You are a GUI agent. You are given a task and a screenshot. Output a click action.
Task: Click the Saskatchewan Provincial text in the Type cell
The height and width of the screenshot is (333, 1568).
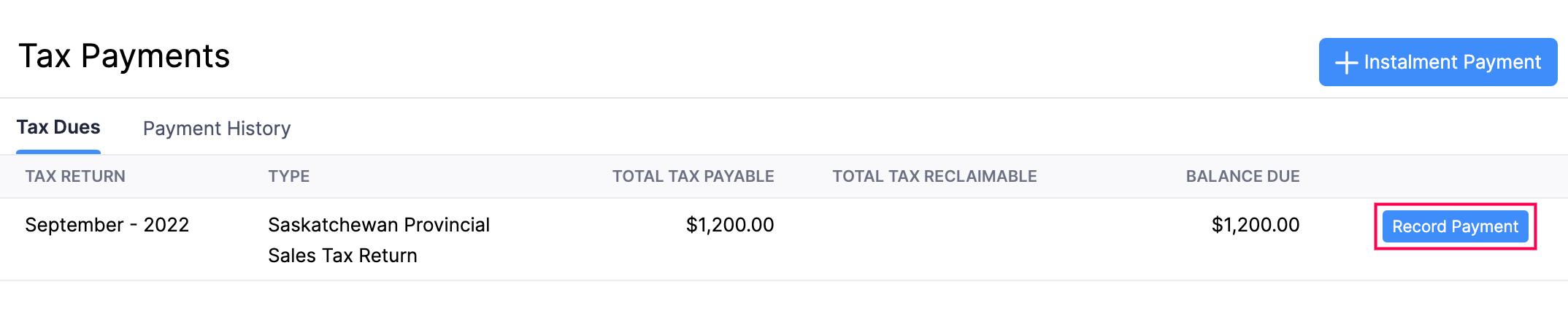pyautogui.click(x=379, y=225)
